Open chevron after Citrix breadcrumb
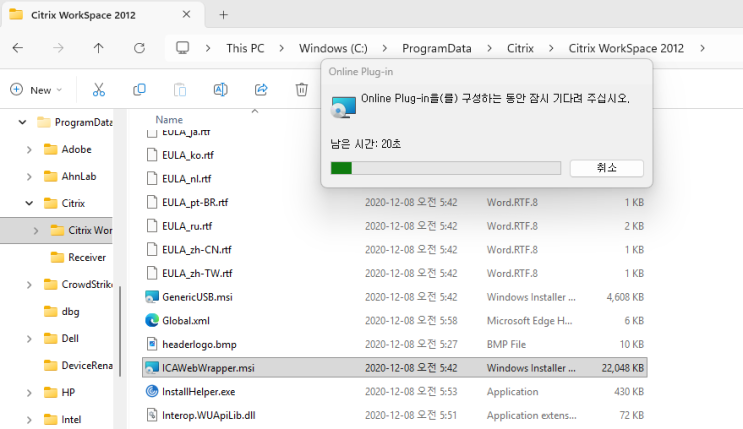The height and width of the screenshot is (429, 743). (551, 48)
